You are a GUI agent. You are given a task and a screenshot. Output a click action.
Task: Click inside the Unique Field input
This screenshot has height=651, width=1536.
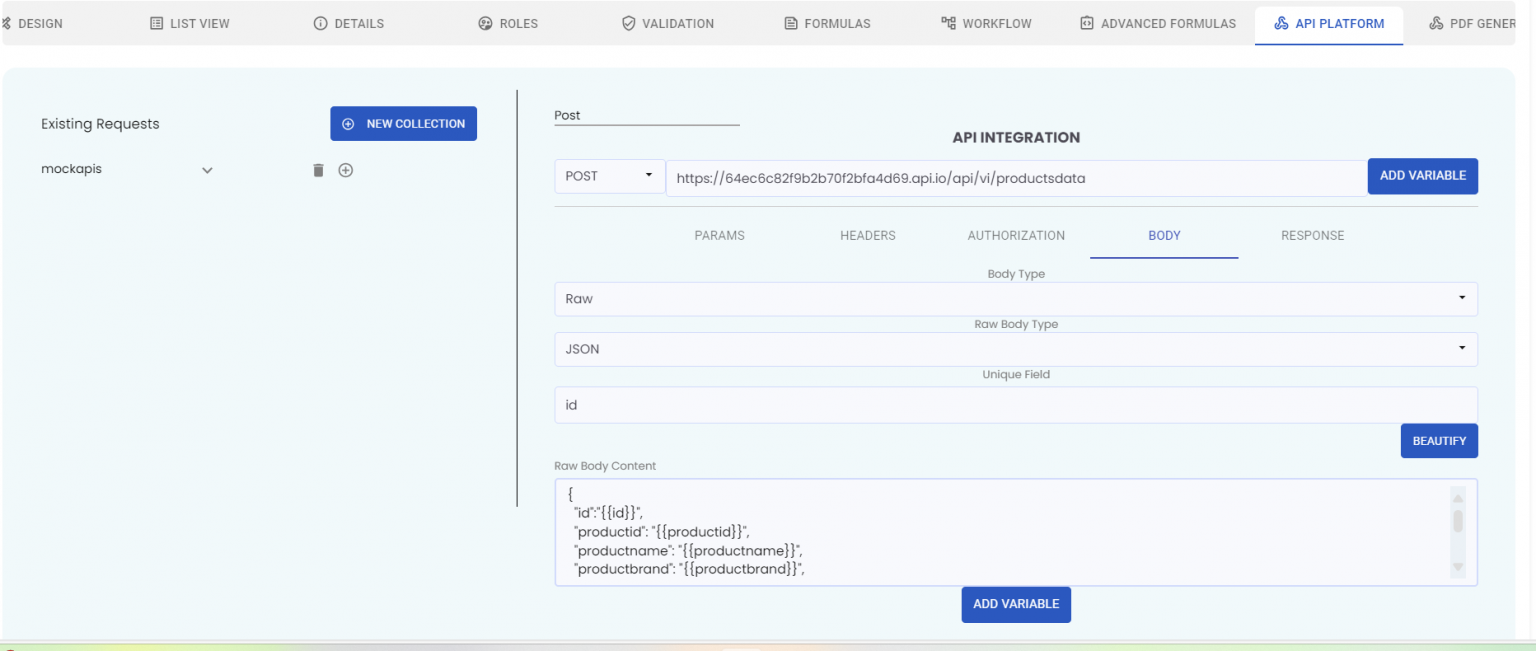(1015, 404)
